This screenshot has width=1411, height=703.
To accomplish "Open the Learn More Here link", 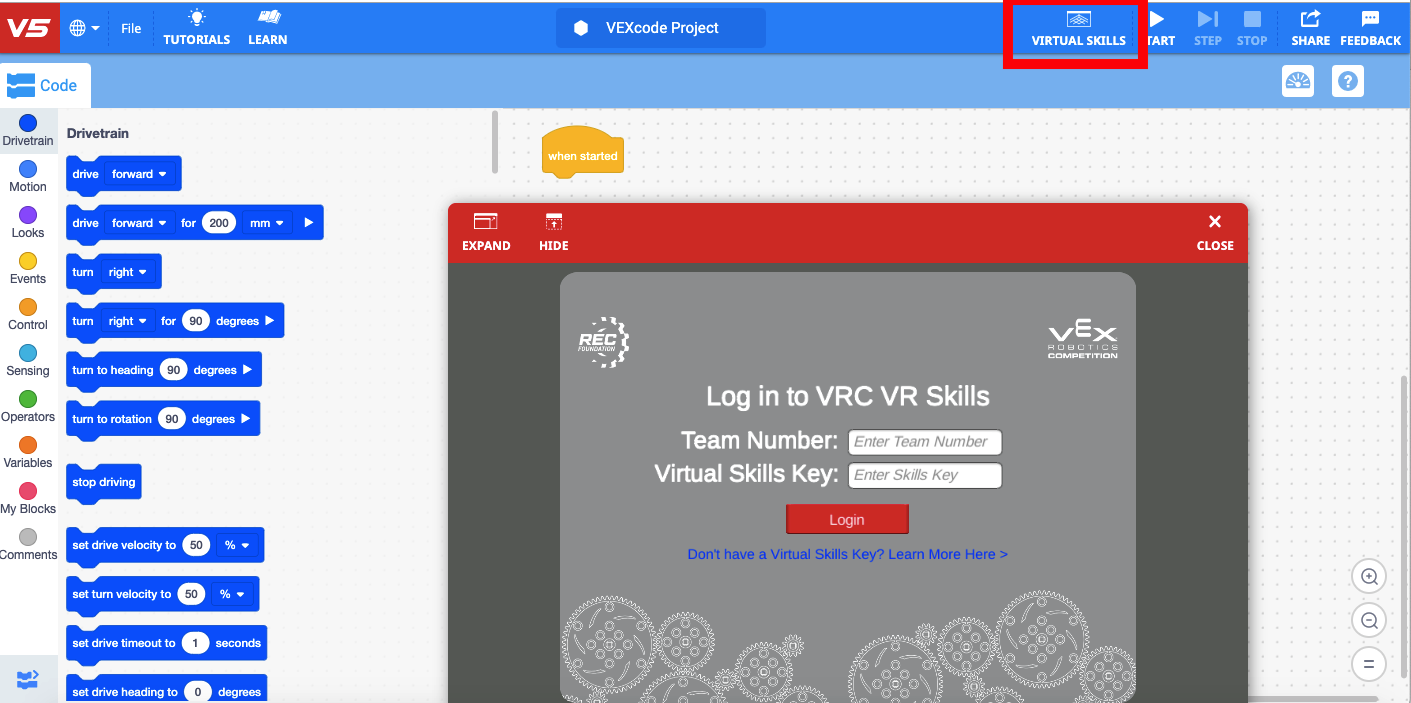I will [847, 554].
